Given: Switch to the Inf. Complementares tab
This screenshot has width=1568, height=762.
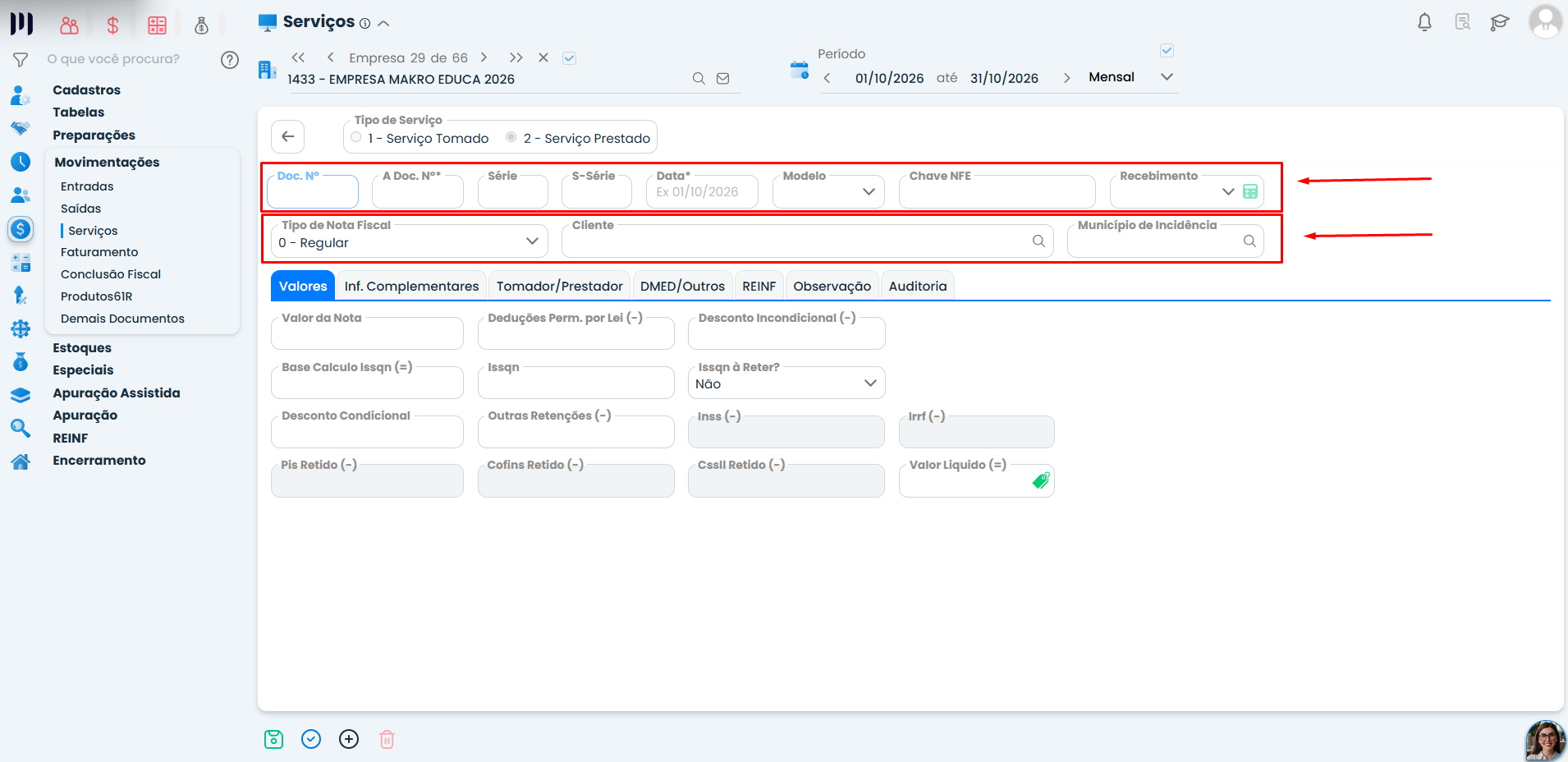Looking at the screenshot, I should (411, 286).
